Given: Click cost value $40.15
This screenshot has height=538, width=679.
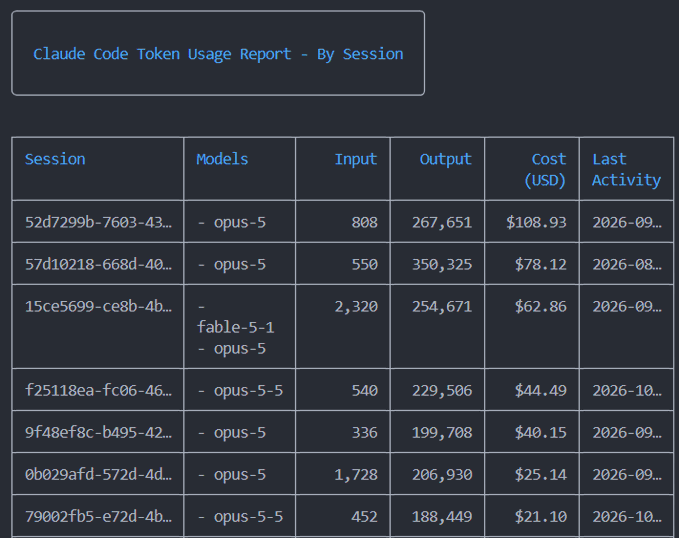Looking at the screenshot, I should (540, 432).
